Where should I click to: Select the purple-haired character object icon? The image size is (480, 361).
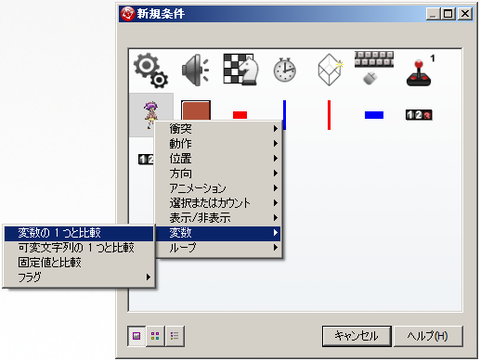[151, 115]
